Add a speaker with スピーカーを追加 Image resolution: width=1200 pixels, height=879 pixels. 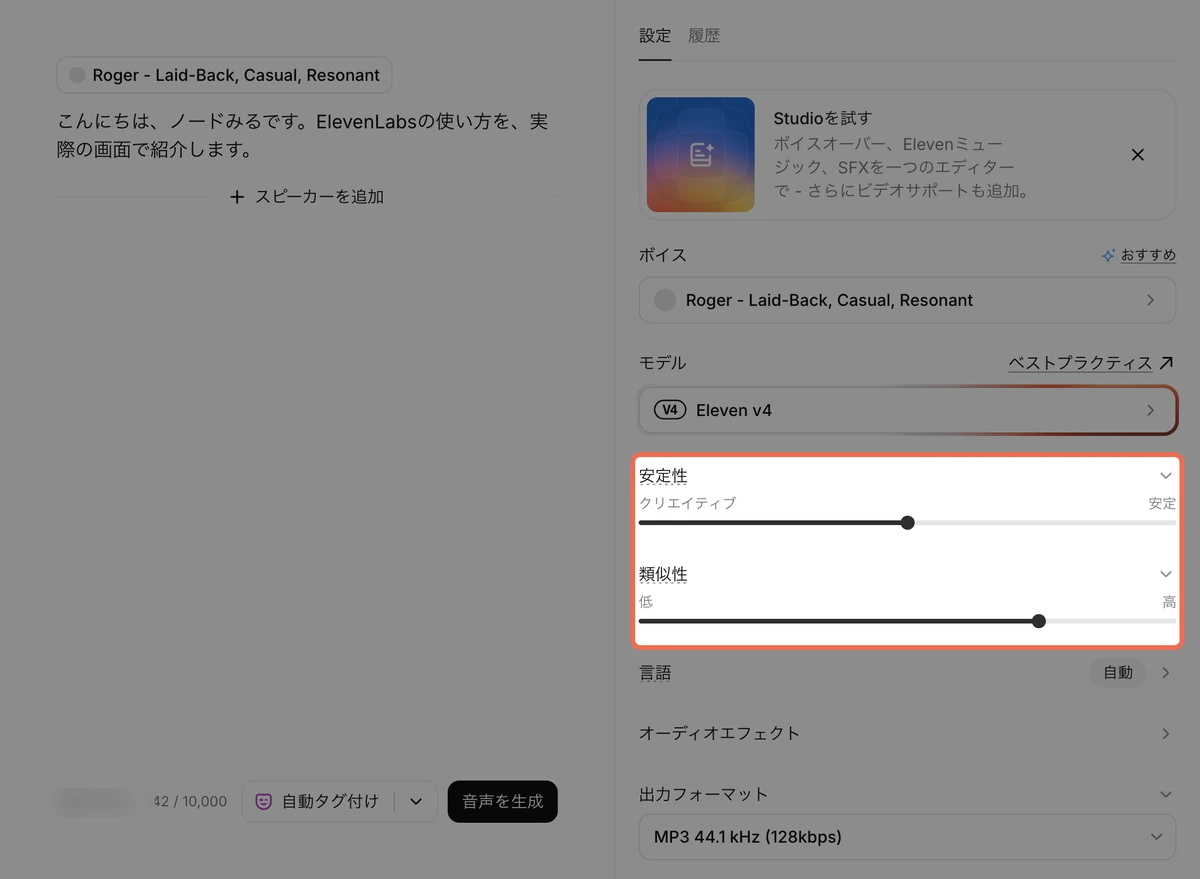click(x=307, y=197)
